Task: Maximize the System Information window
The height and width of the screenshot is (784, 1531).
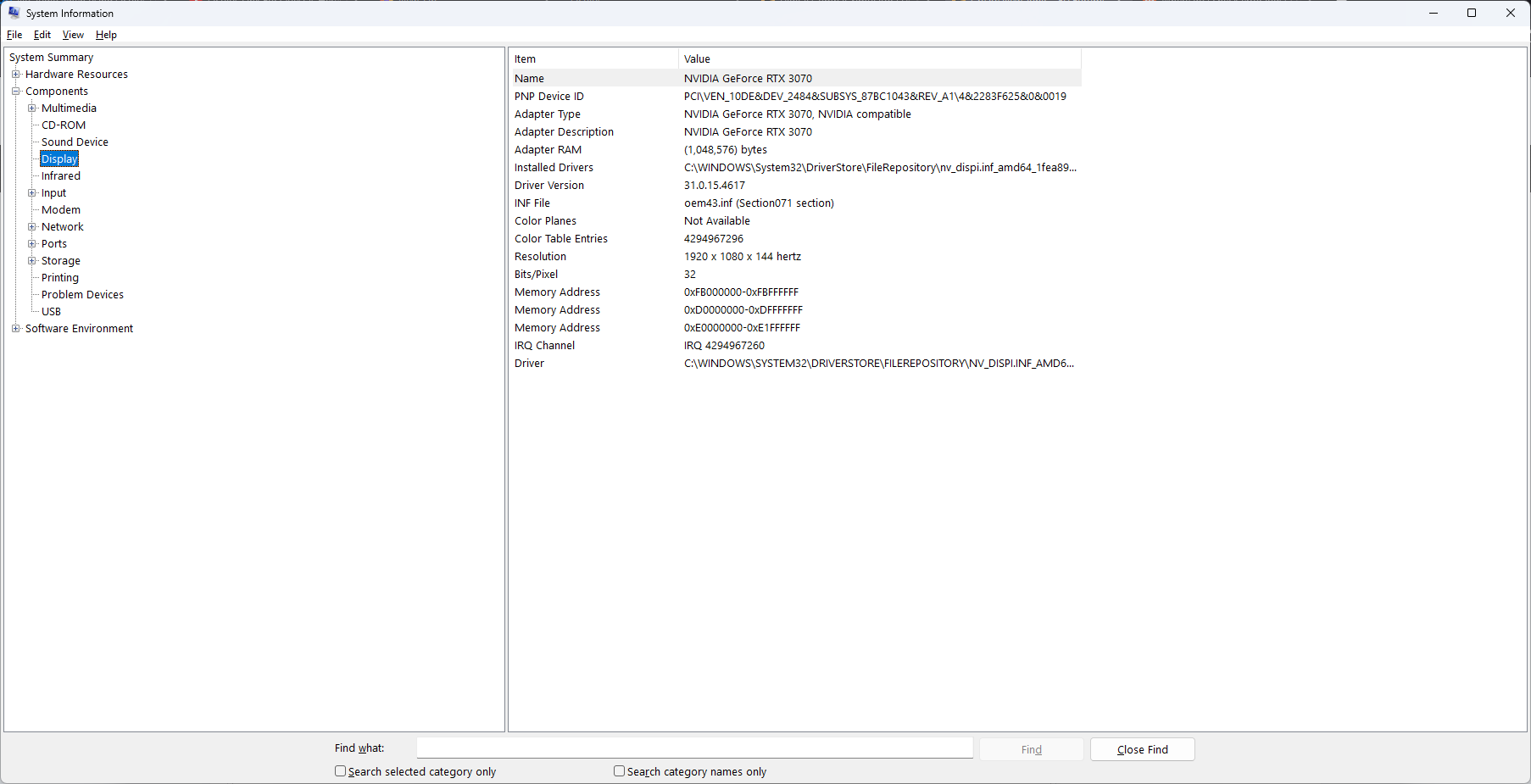Action: click(1472, 13)
